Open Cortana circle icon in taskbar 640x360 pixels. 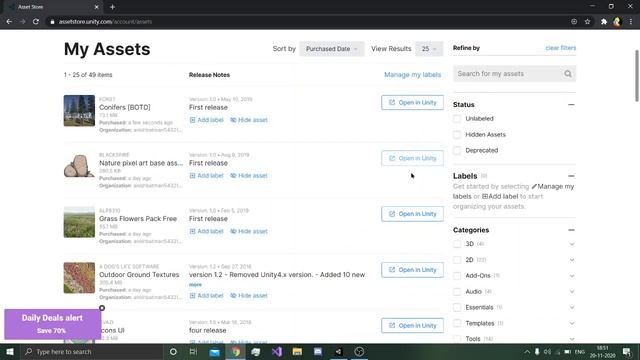pos(173,351)
